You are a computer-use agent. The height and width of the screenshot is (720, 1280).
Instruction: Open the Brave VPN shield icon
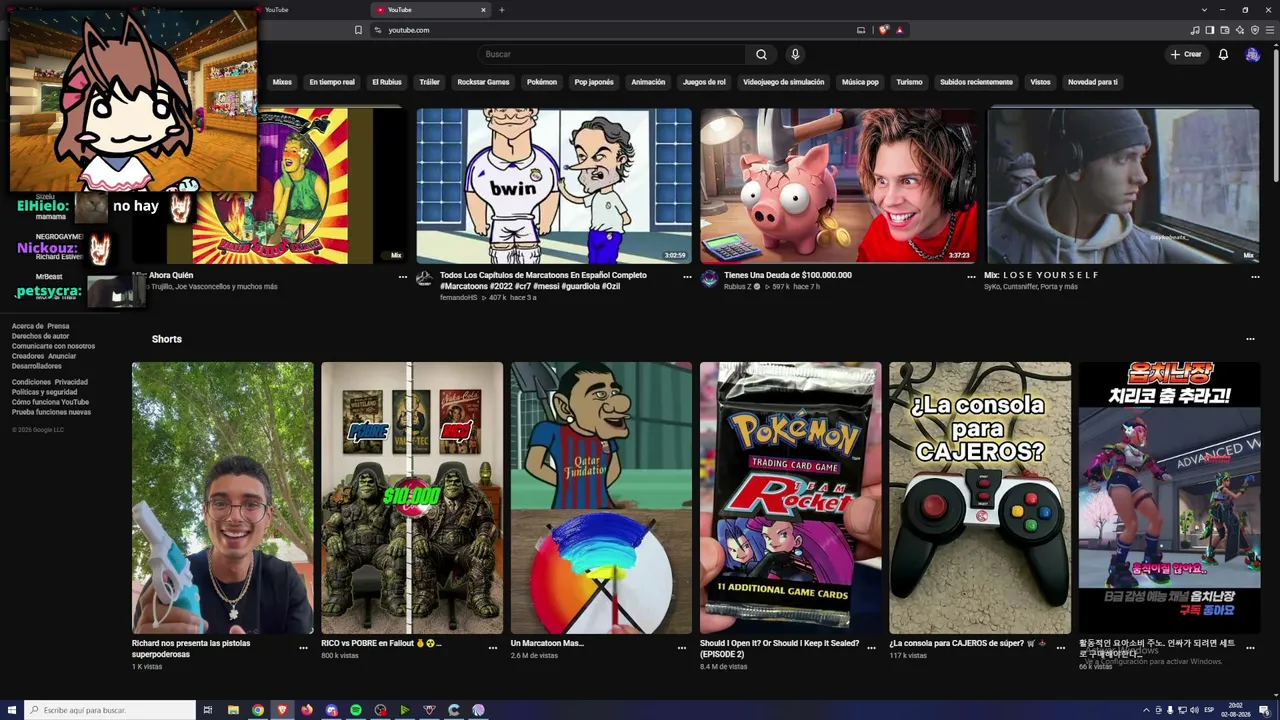coord(1255,30)
